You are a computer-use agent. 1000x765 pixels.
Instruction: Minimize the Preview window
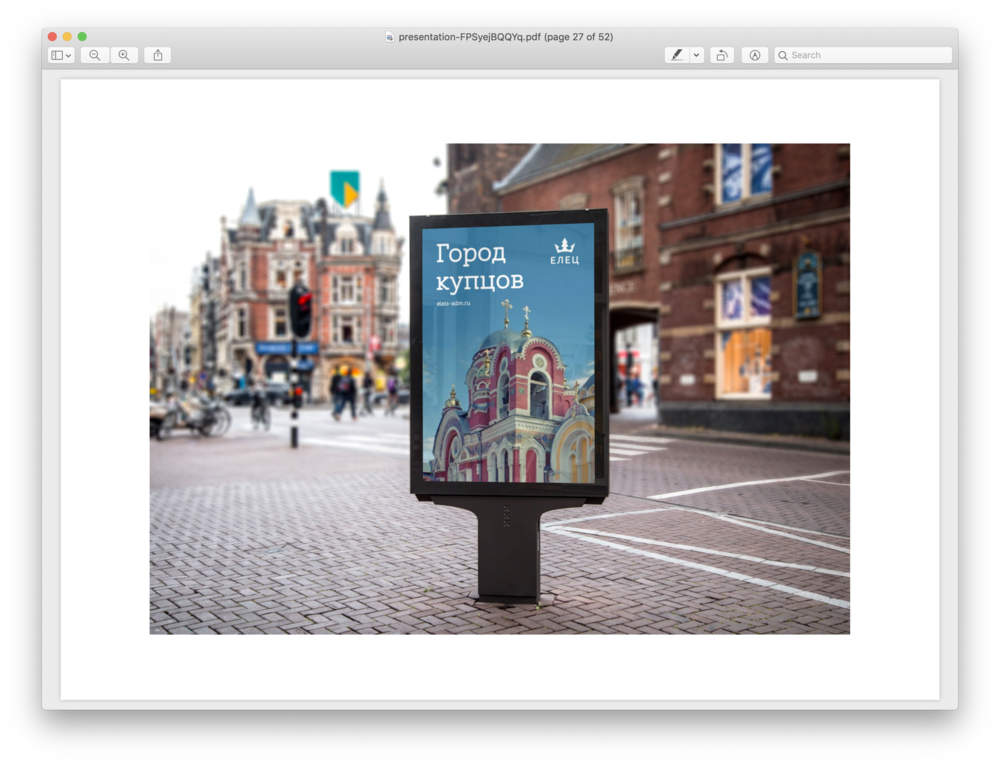(66, 34)
